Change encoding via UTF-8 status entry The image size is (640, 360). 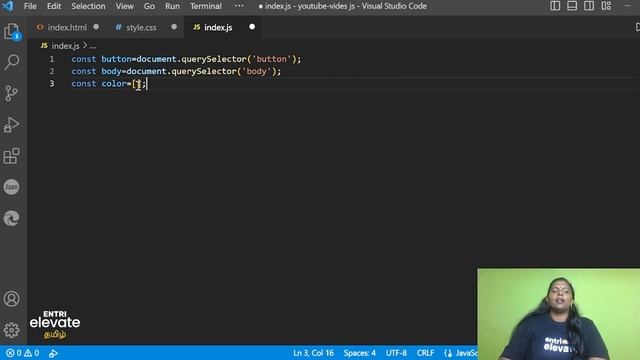coord(396,353)
